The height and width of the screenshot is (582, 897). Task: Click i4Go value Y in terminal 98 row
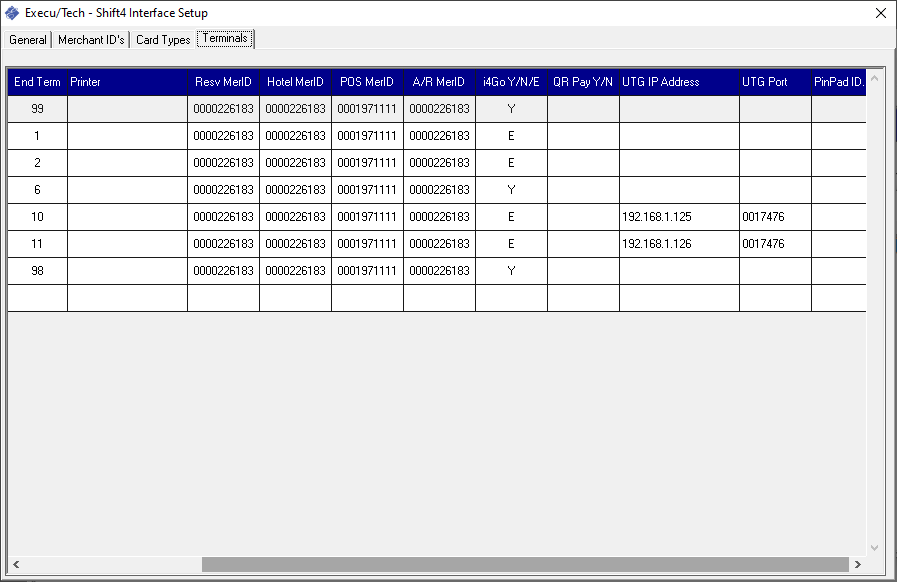pos(511,270)
